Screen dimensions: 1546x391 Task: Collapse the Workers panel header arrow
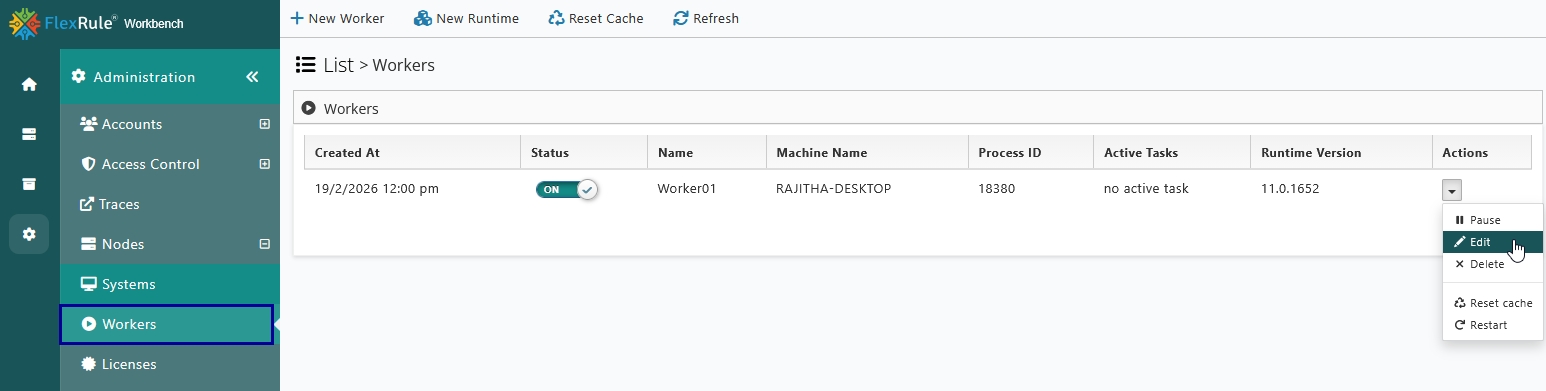coord(309,108)
